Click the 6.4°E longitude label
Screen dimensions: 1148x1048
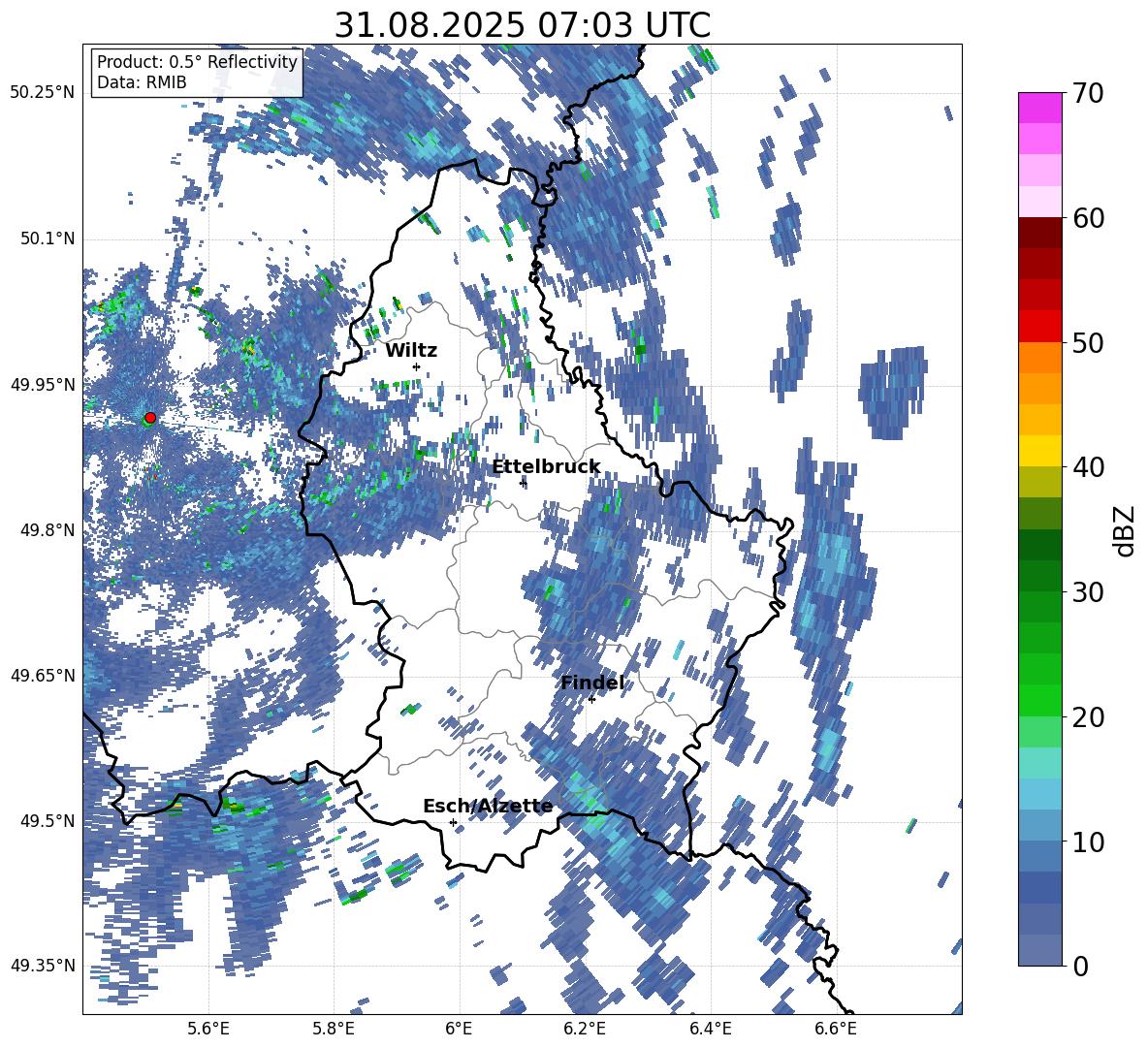point(710,1030)
